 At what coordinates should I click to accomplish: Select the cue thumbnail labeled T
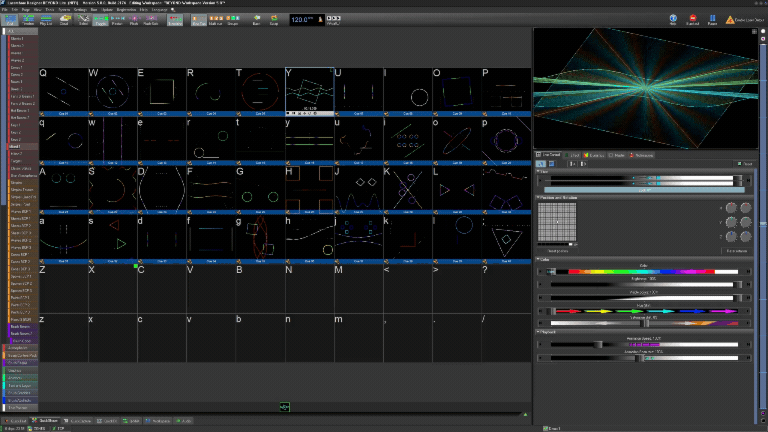point(260,90)
